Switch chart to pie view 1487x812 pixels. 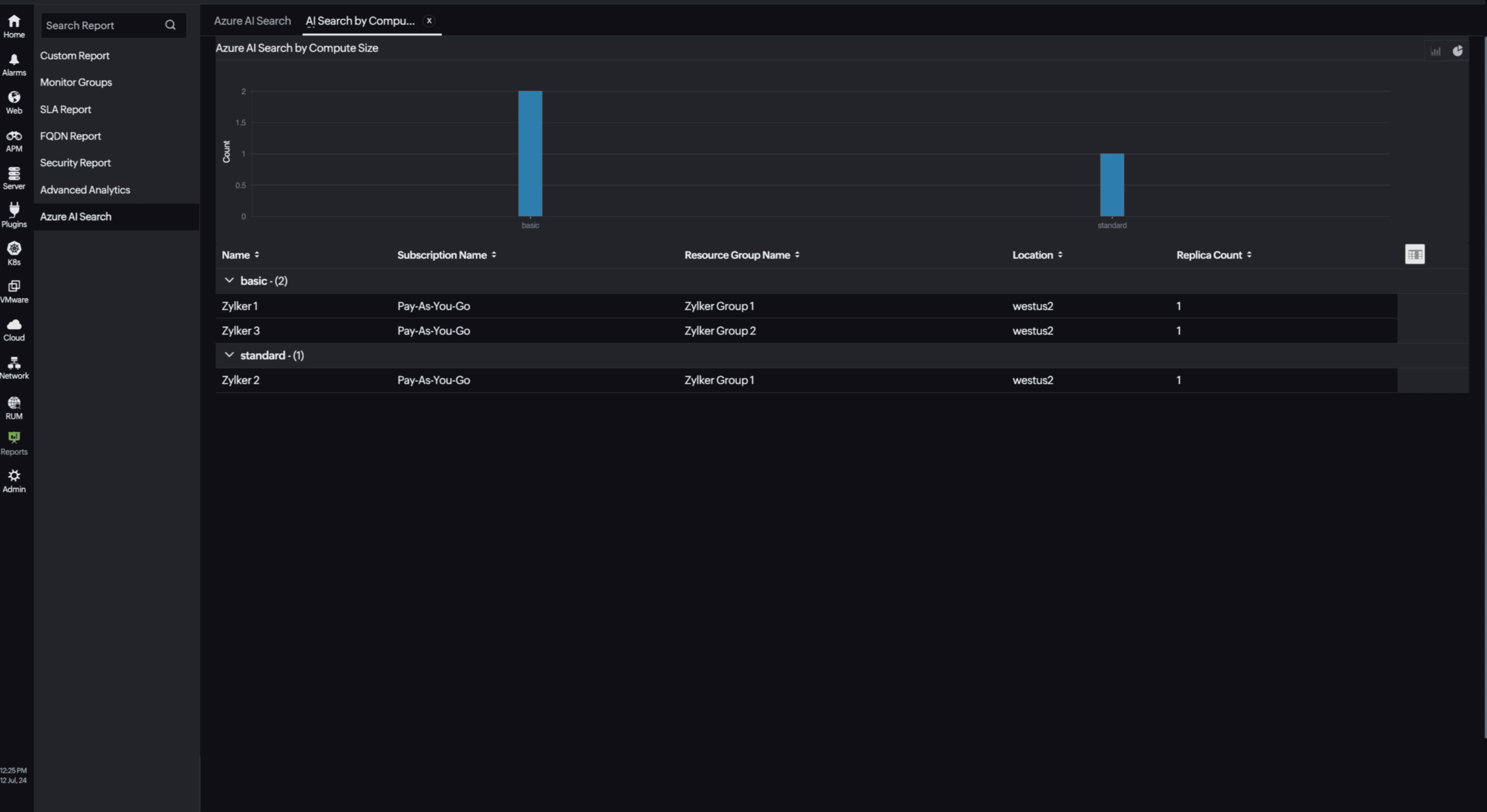(1458, 51)
